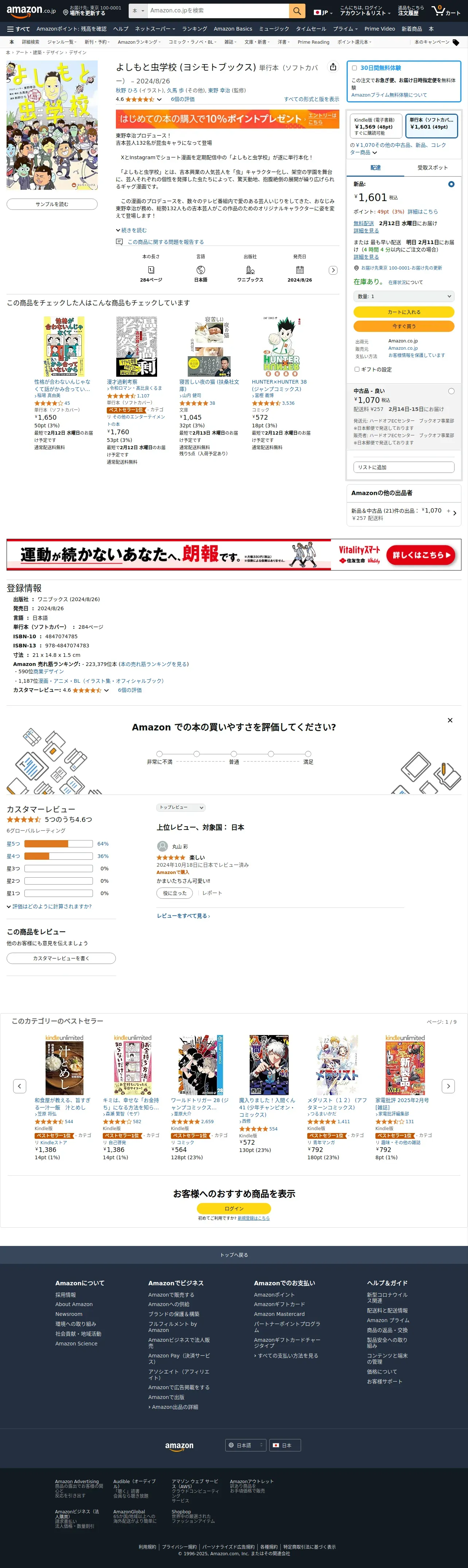Select 満足 on the satisfaction rating scale

308,754
